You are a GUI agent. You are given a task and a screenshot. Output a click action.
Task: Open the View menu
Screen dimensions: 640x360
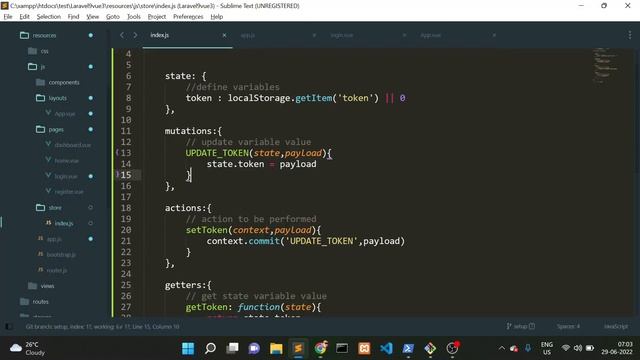tap(93, 17)
